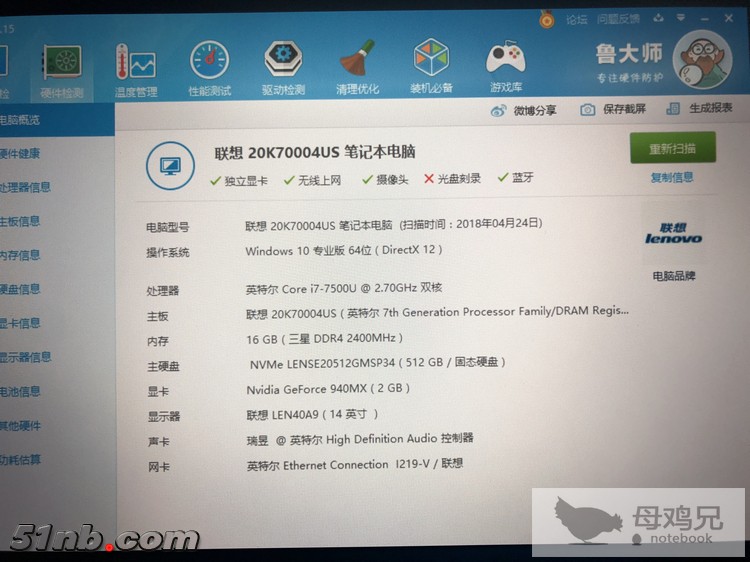Open the 性能测试 performance test gauge
This screenshot has width=750, height=562.
click(x=210, y=69)
